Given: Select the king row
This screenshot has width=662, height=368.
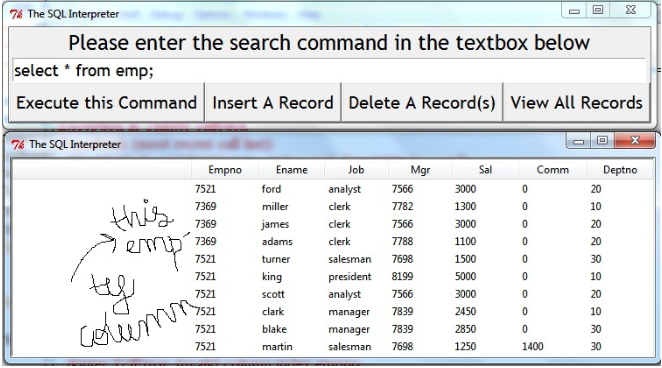Looking at the screenshot, I should pyautogui.click(x=333, y=276).
